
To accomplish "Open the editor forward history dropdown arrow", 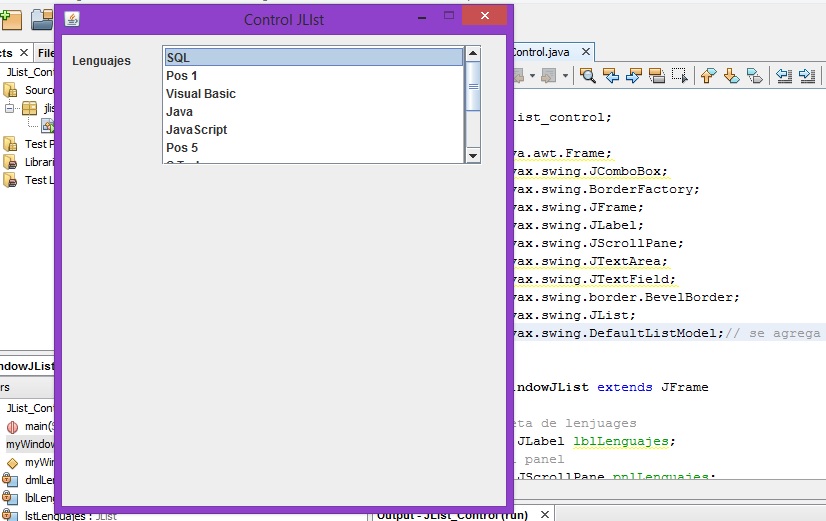I will pyautogui.click(x=565, y=76).
